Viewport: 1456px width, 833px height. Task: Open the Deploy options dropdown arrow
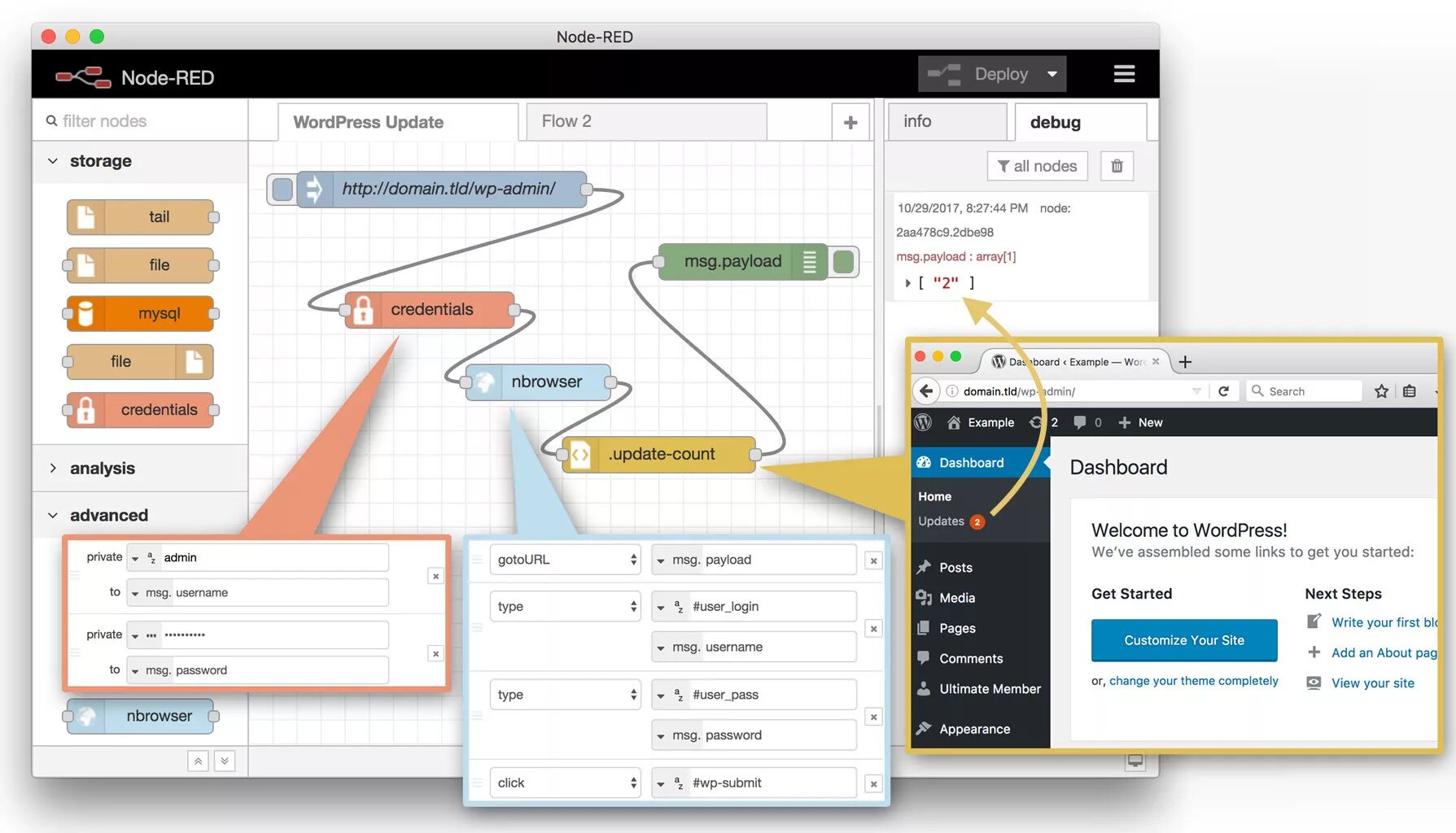coord(1052,74)
